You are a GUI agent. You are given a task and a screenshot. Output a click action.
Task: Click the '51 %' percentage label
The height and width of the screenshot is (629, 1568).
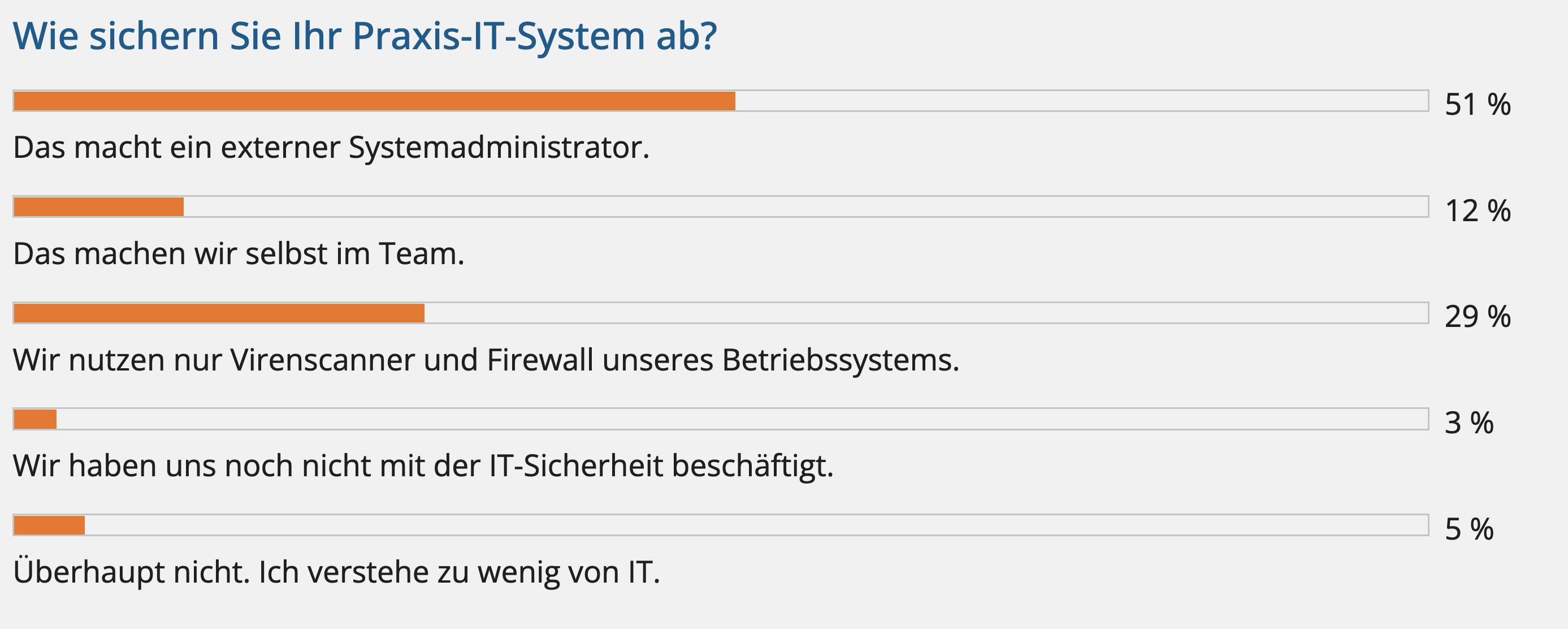click(x=1478, y=105)
